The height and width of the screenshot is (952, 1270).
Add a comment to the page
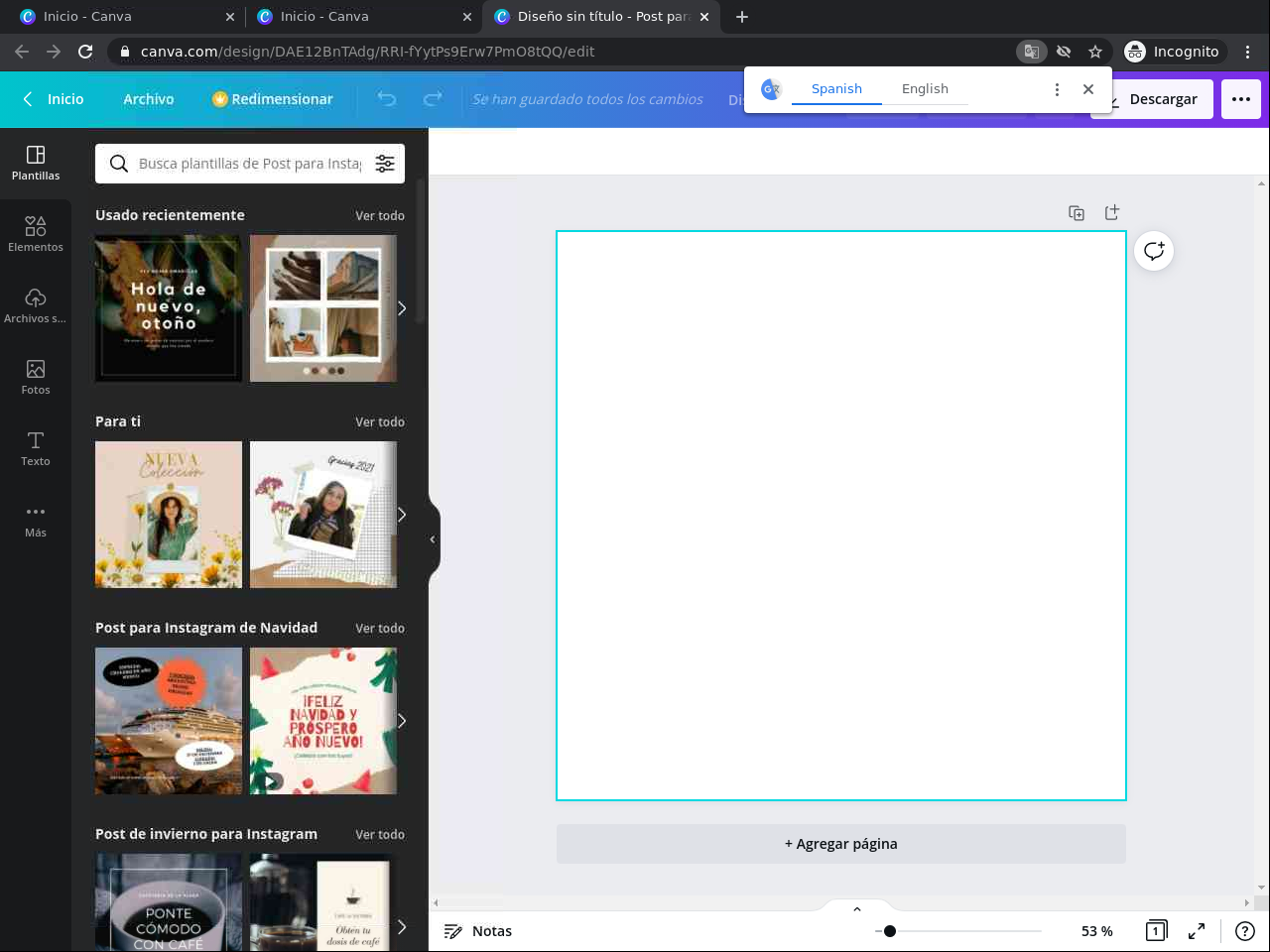click(1154, 251)
